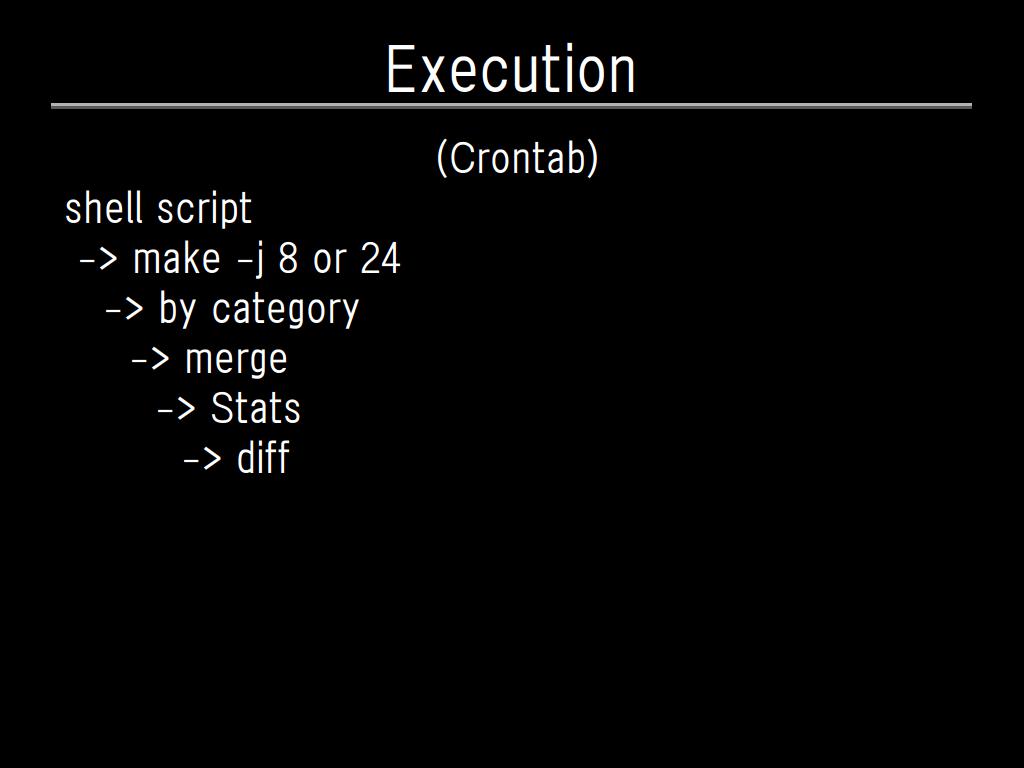Click the arrow before make

(x=98, y=260)
